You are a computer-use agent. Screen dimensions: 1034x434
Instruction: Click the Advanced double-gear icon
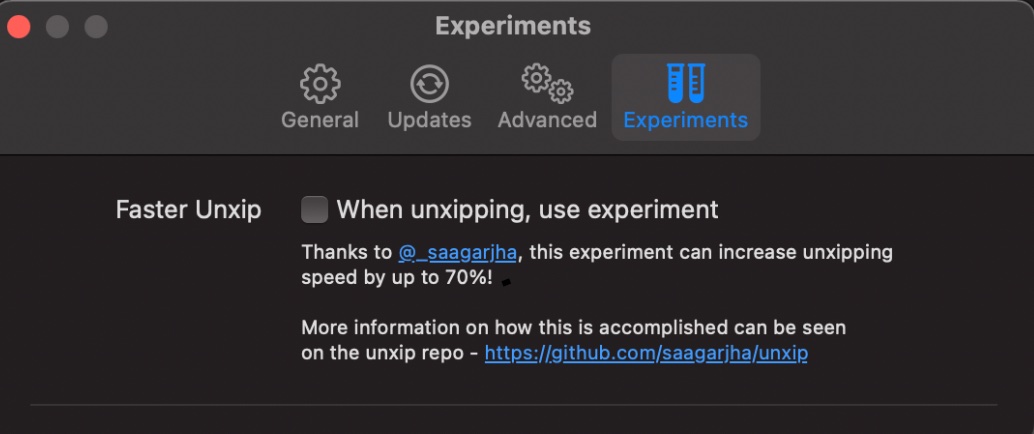547,84
